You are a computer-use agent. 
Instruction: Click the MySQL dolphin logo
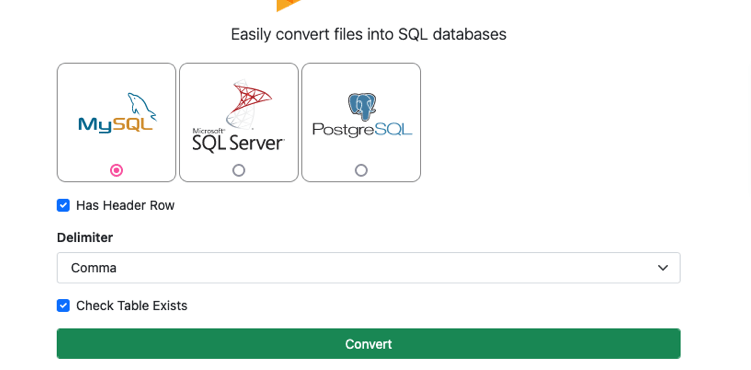(142, 106)
